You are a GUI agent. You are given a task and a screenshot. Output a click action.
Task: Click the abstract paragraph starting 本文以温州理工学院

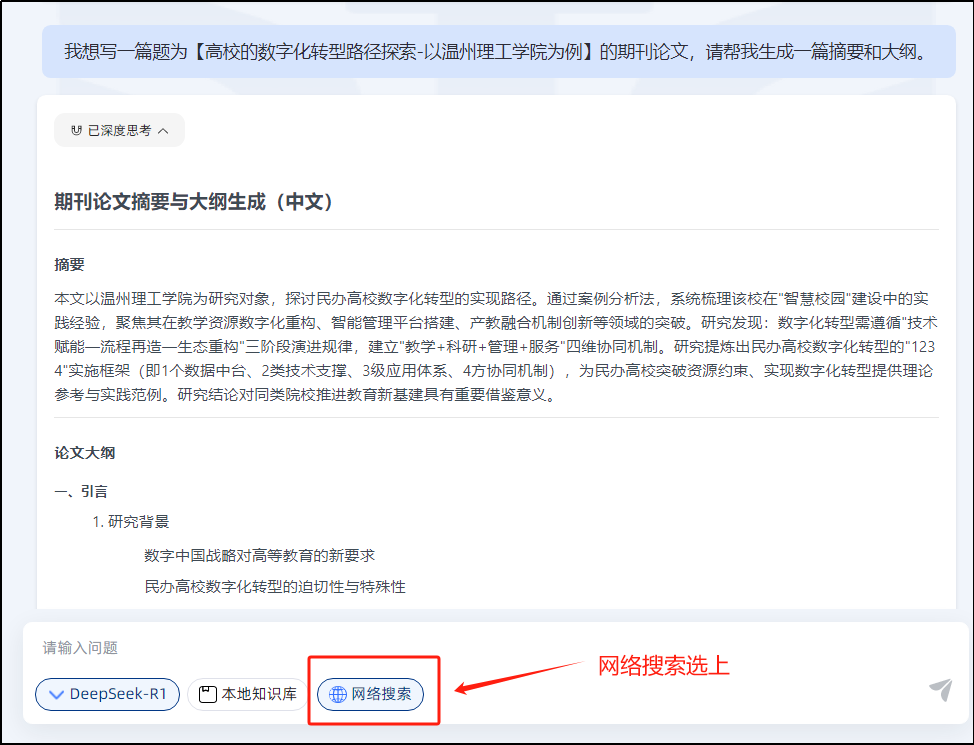click(x=496, y=347)
